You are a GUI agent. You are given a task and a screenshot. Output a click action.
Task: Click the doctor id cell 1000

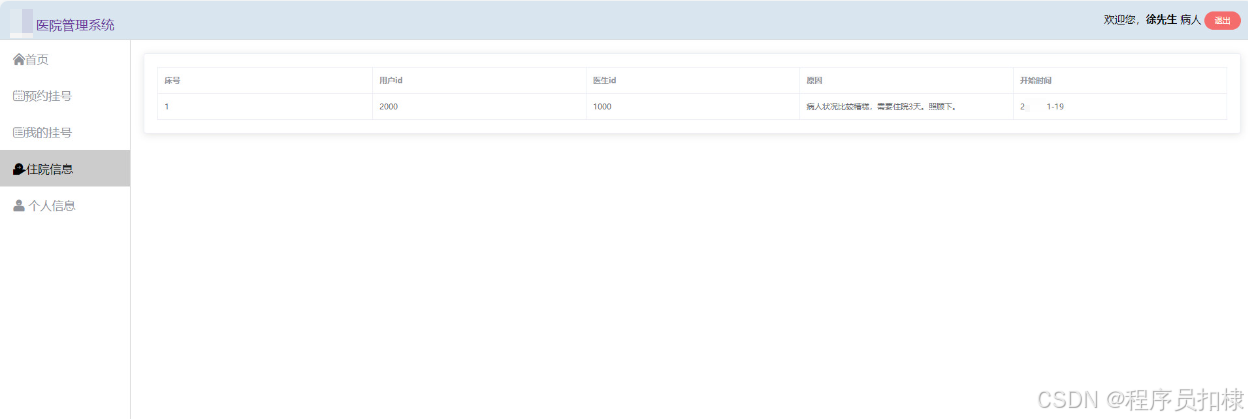[x=693, y=106]
